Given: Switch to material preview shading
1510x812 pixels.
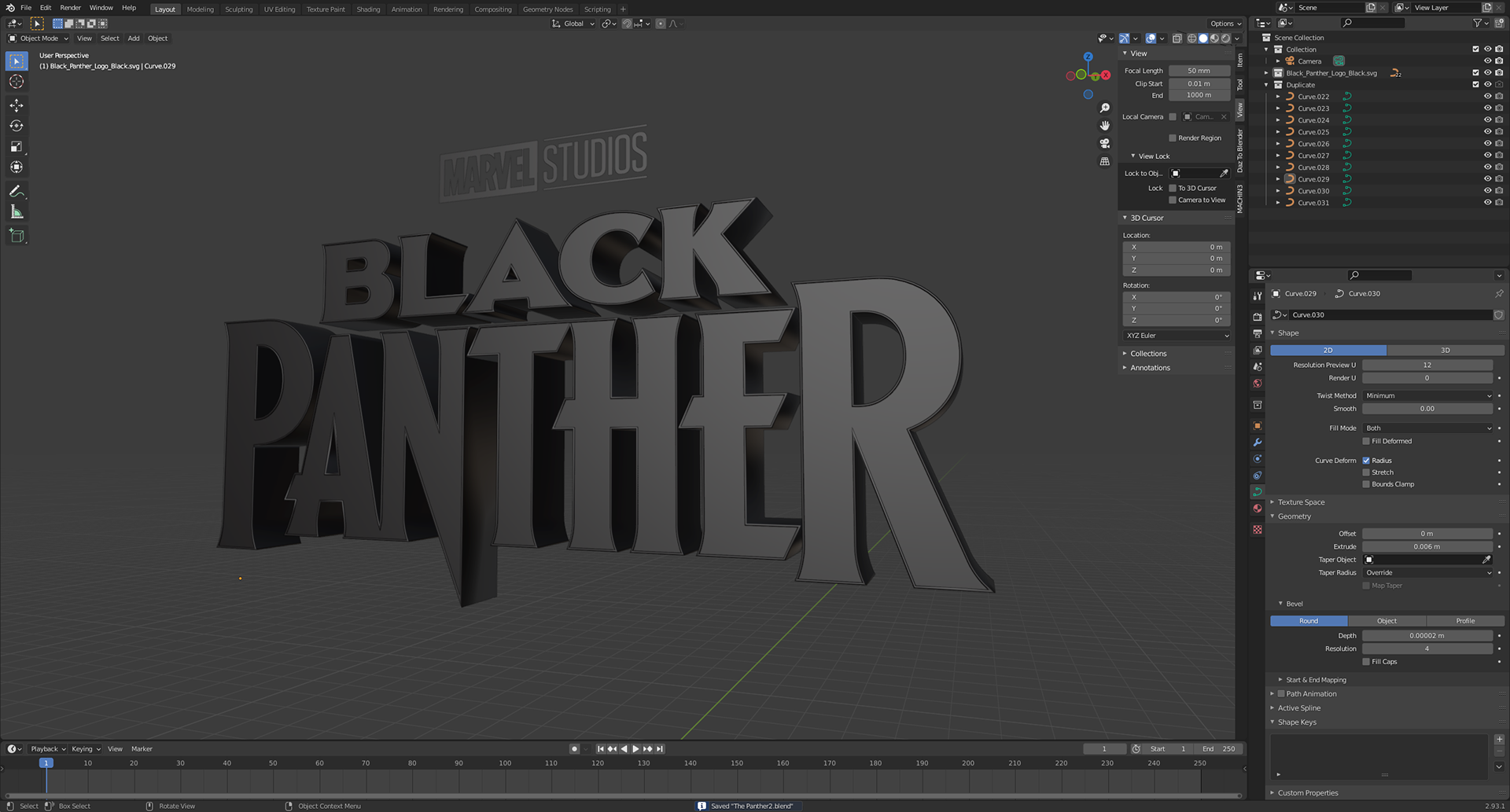Looking at the screenshot, I should pos(1214,38).
